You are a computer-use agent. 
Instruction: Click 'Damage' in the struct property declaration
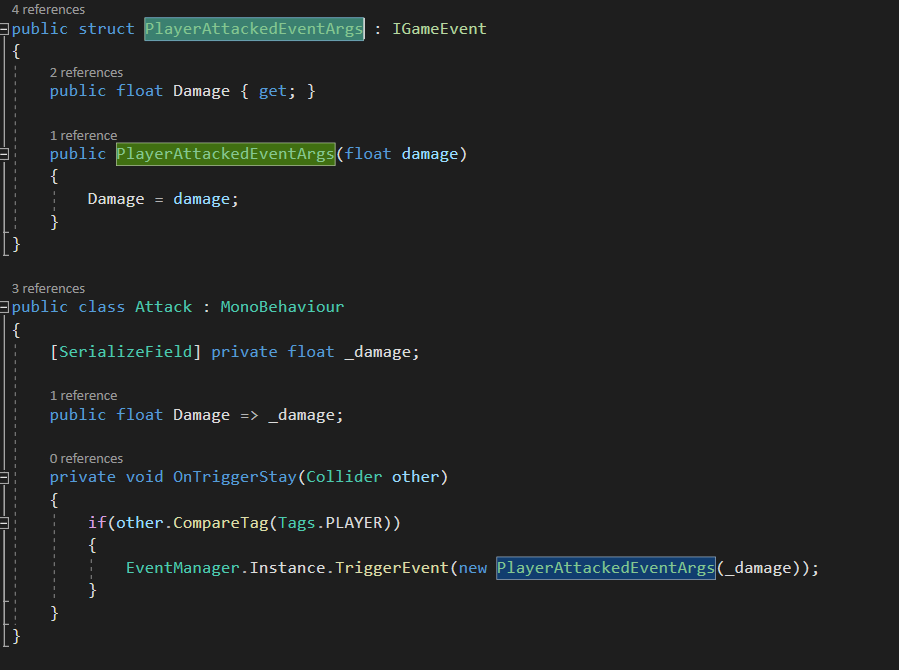[201, 91]
